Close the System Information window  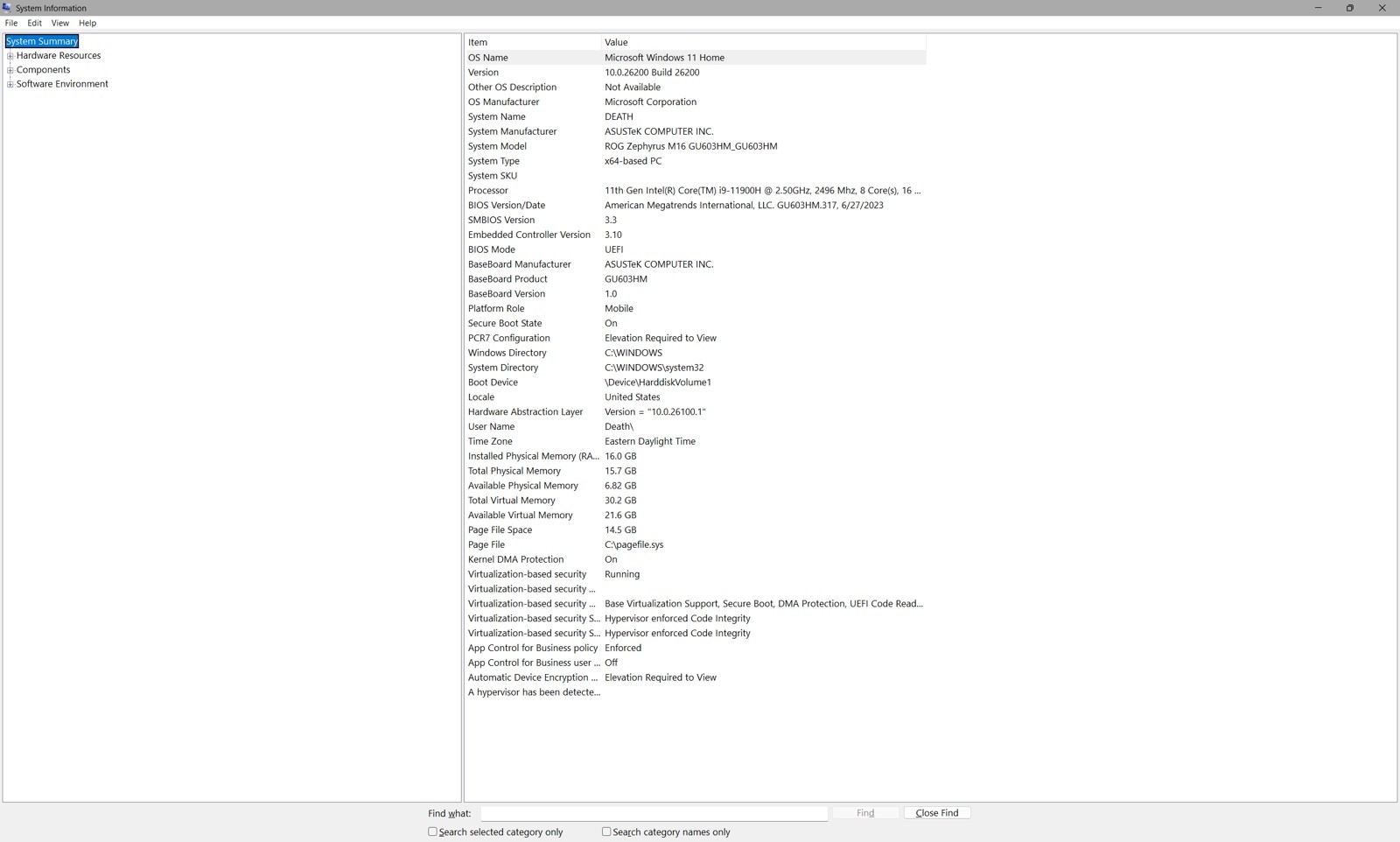pos(1382,8)
